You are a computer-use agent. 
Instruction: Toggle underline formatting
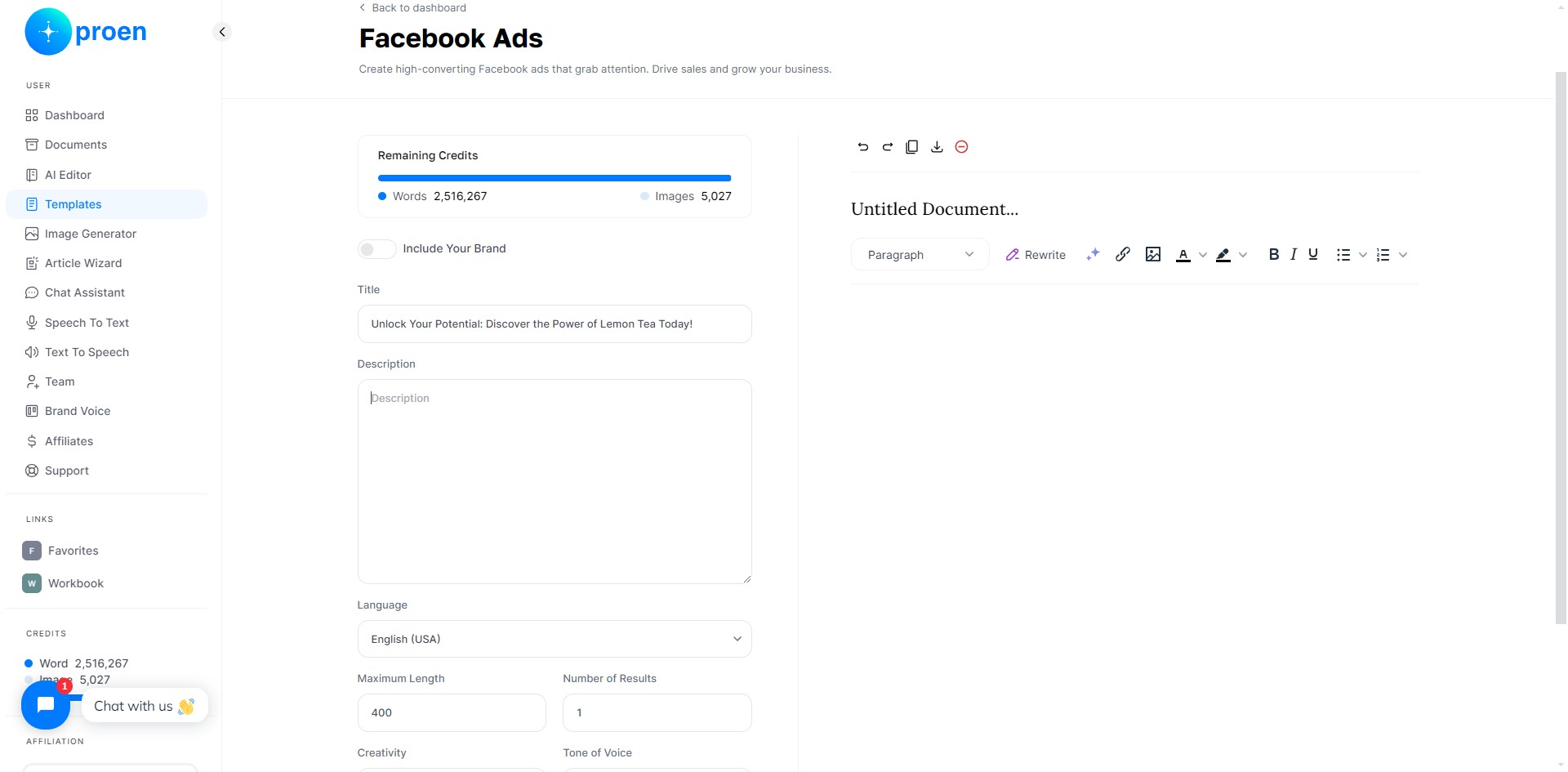tap(1313, 254)
